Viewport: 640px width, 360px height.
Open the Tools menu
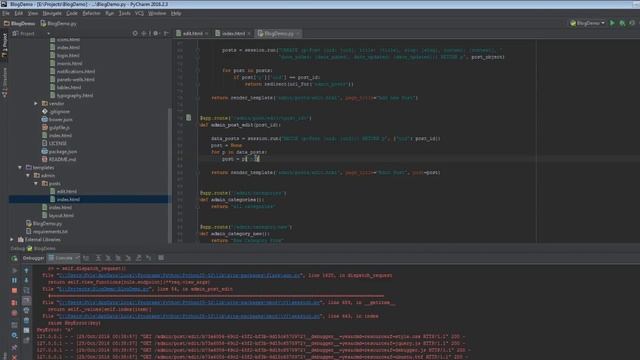pyautogui.click(x=124, y=13)
